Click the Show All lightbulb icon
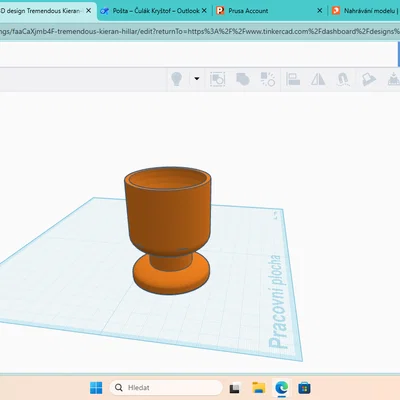 176,79
